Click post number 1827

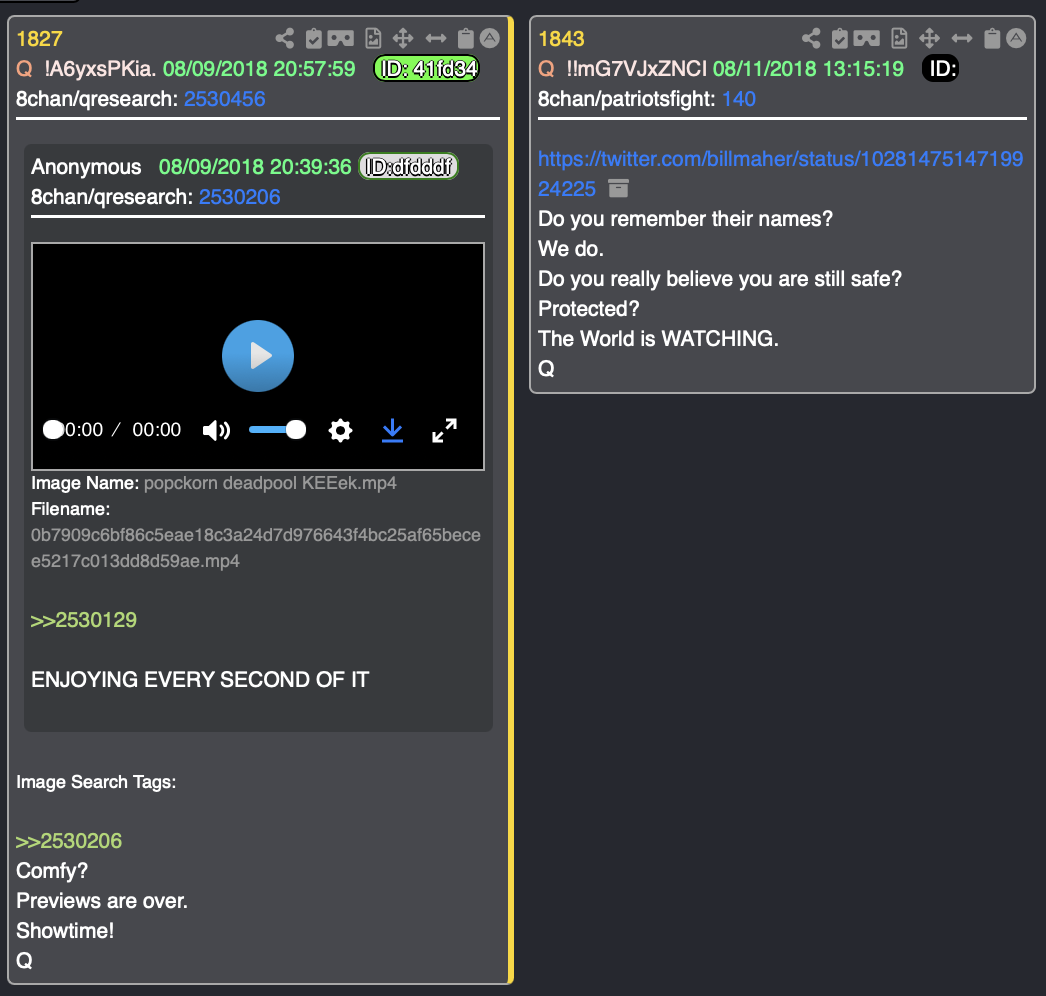(39, 39)
